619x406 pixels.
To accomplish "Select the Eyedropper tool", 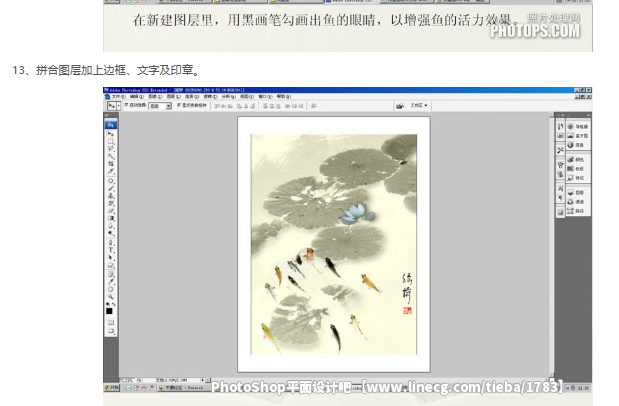I will coord(111,282).
